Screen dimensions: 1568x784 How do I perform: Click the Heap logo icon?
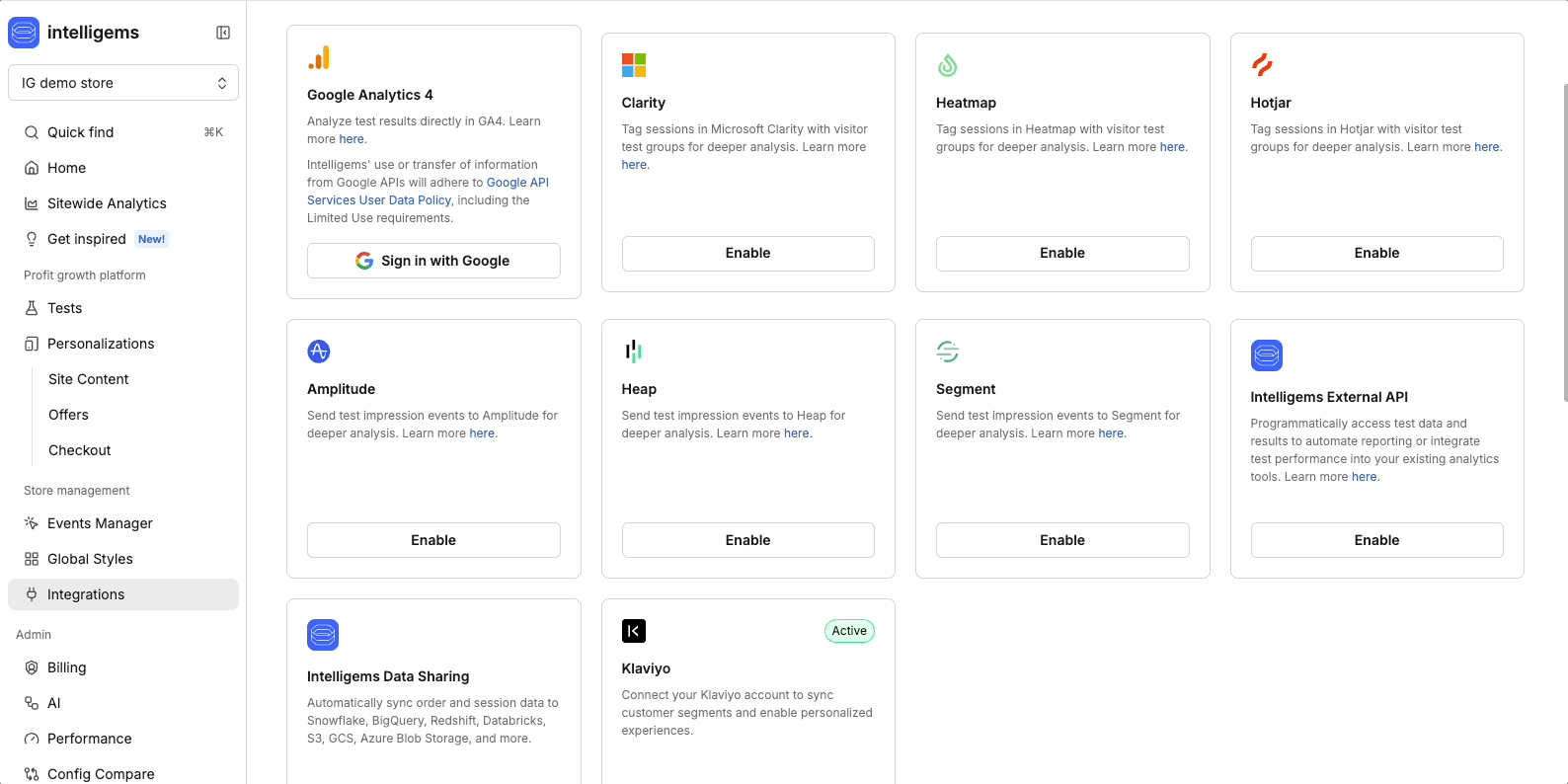(x=634, y=352)
